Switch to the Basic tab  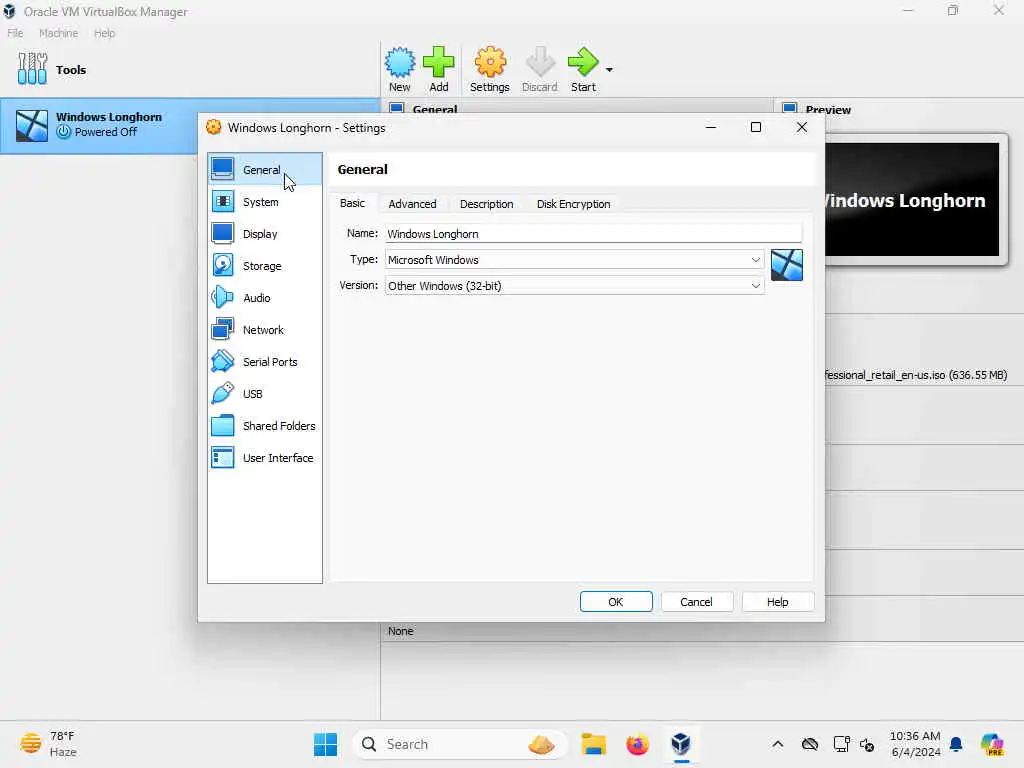click(x=352, y=203)
